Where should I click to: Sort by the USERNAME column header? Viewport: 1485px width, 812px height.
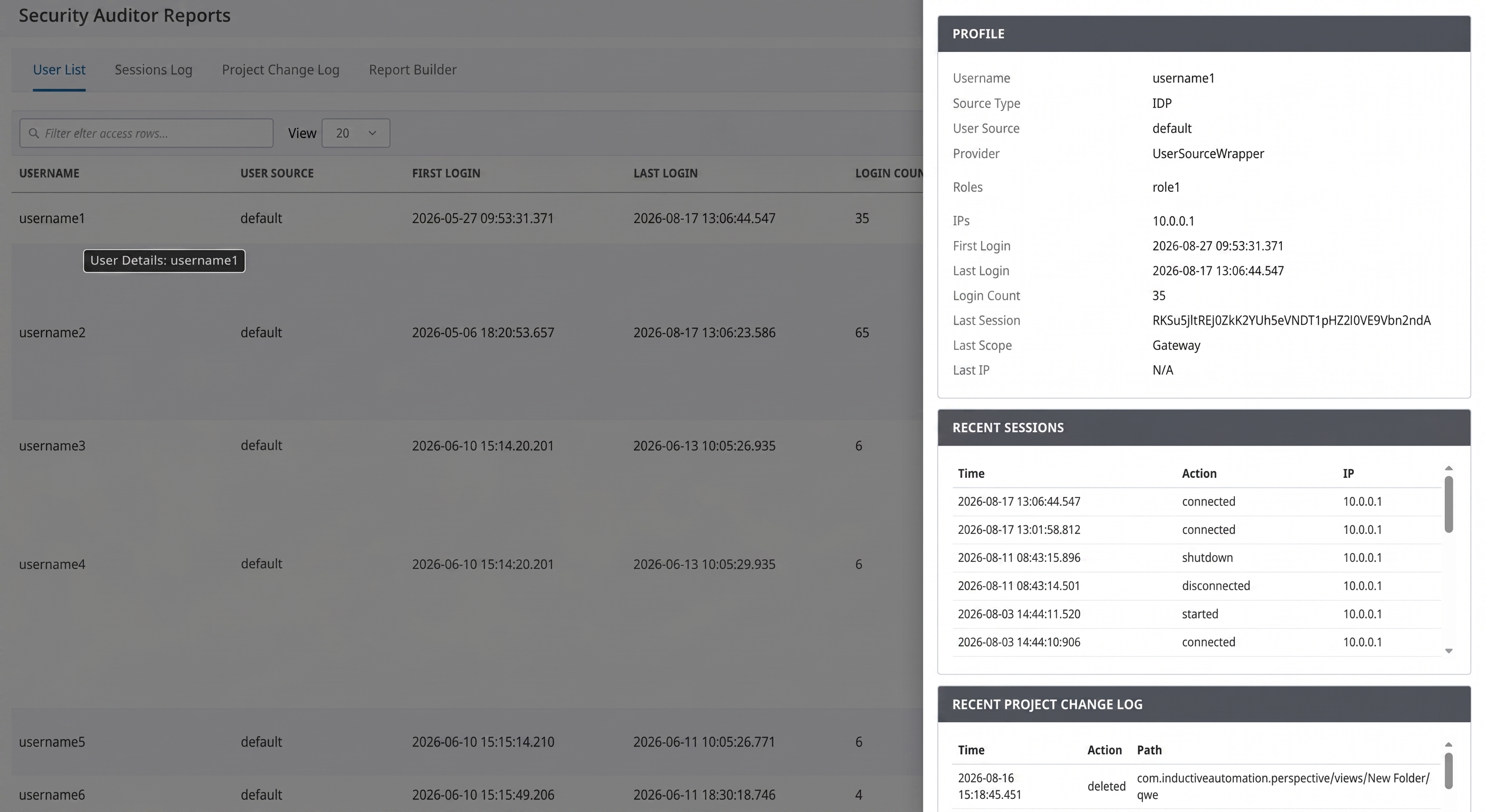click(x=49, y=173)
